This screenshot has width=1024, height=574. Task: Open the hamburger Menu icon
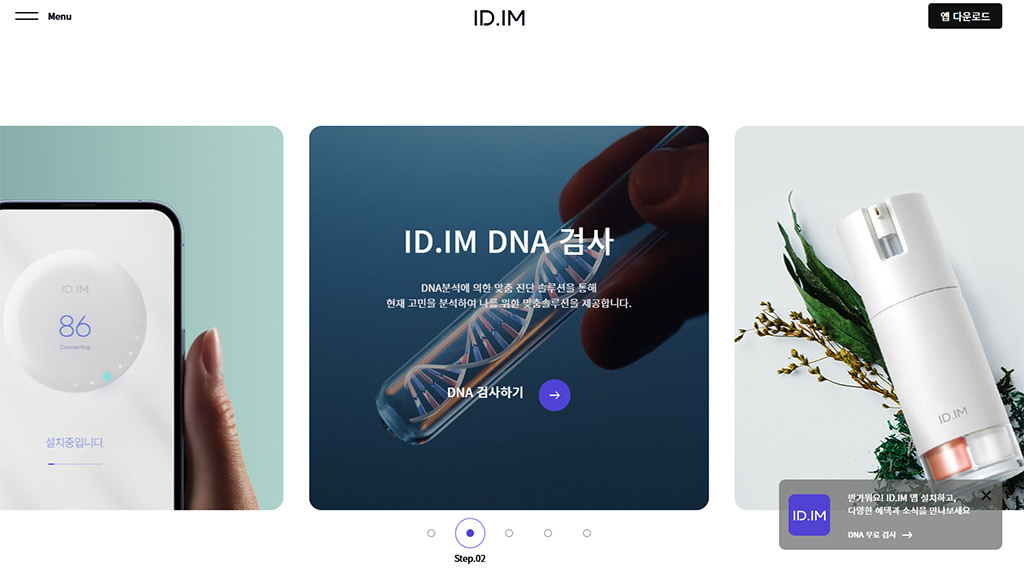point(27,16)
